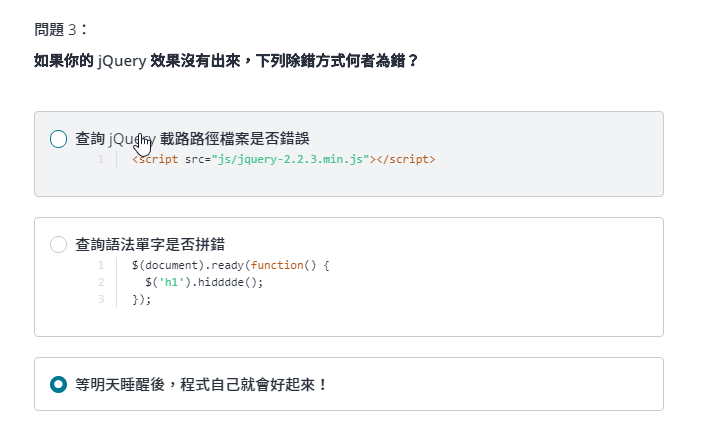This screenshot has width=704, height=447.
Task: Click the opening script tag in the code
Action: pos(157,159)
